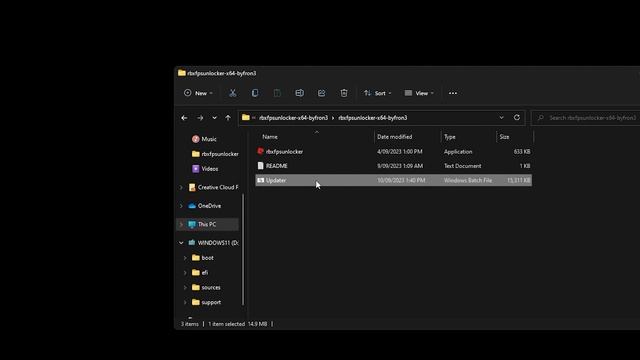Click the This PC monitor icon

(x=192, y=224)
